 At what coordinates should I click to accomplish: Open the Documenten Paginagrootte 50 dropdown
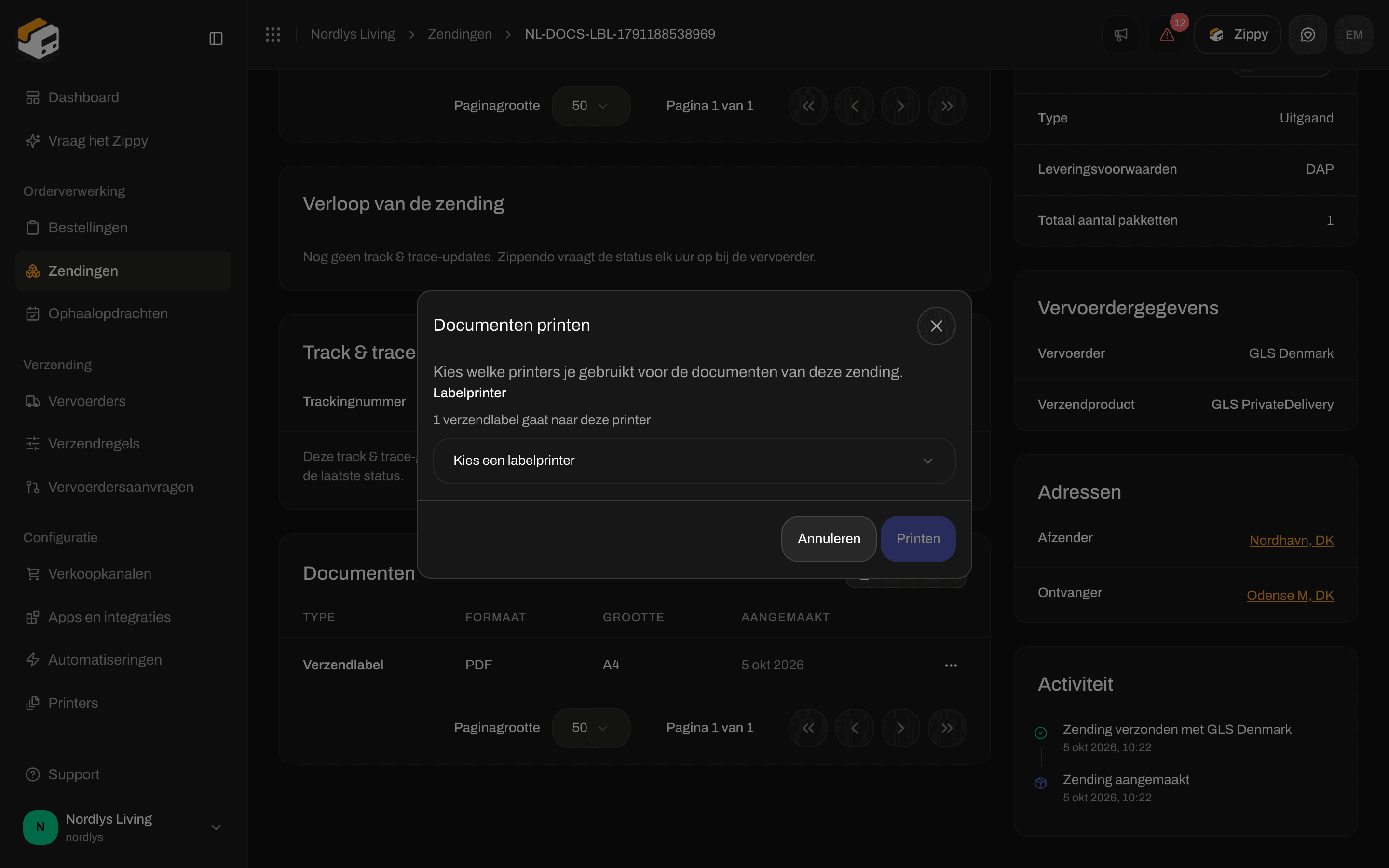point(591,728)
